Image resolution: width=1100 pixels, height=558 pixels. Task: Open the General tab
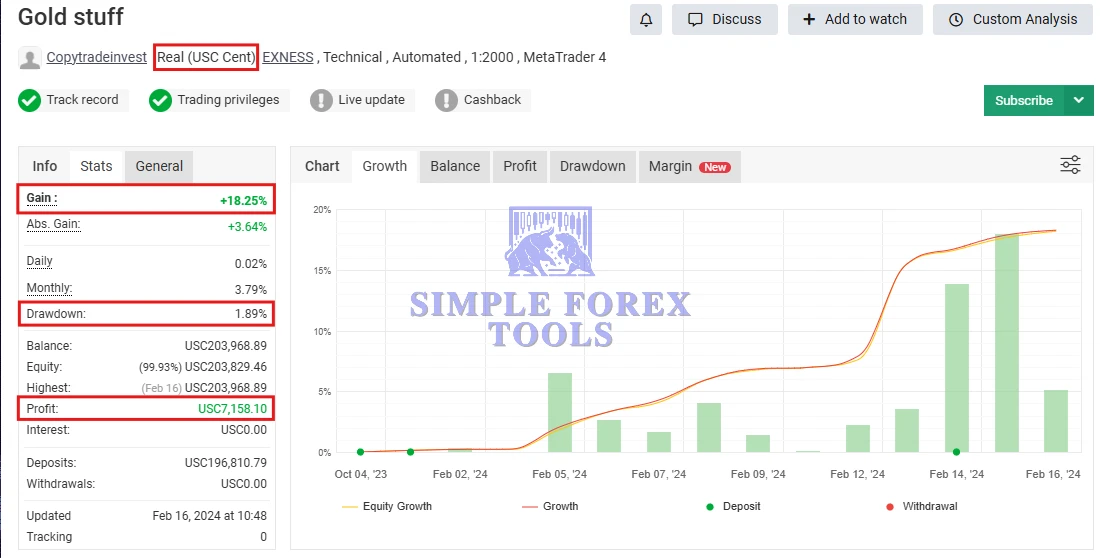(x=159, y=166)
